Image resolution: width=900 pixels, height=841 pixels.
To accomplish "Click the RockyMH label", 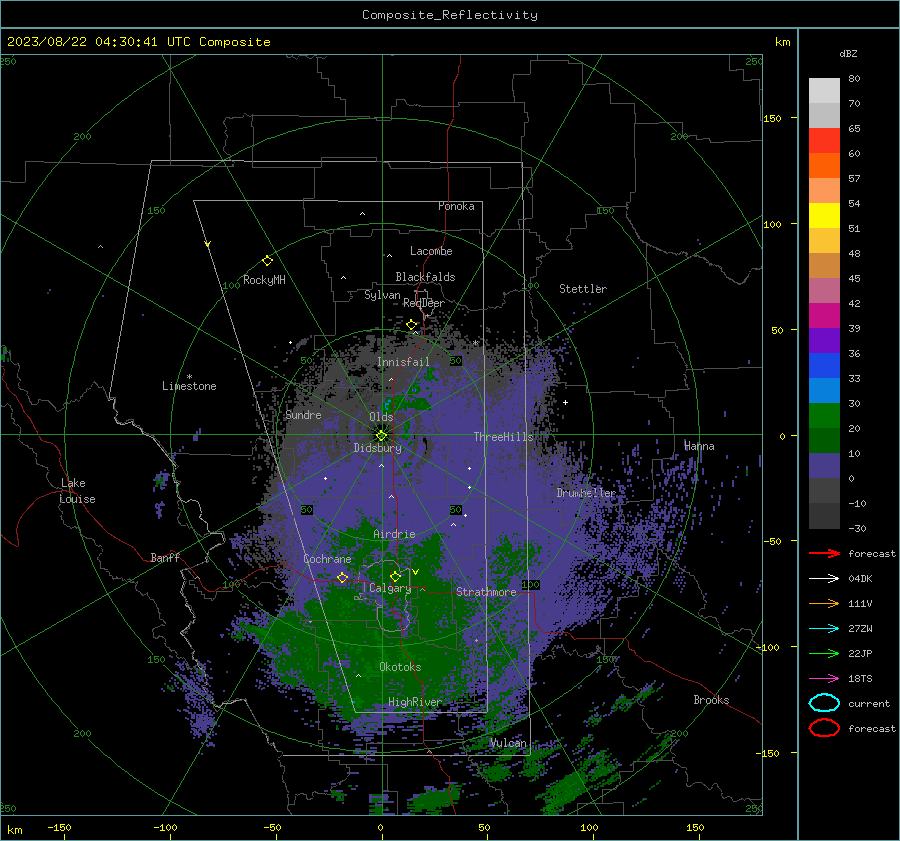I will pos(264,280).
